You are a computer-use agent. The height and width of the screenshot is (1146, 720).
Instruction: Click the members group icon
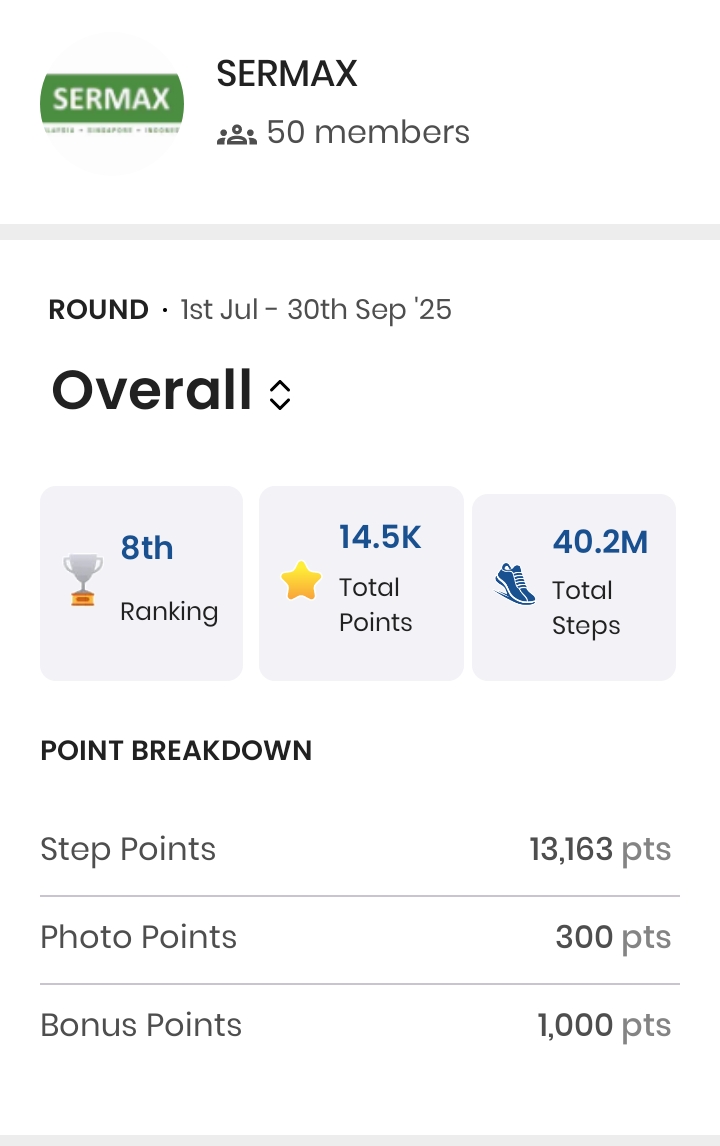pyautogui.click(x=237, y=135)
